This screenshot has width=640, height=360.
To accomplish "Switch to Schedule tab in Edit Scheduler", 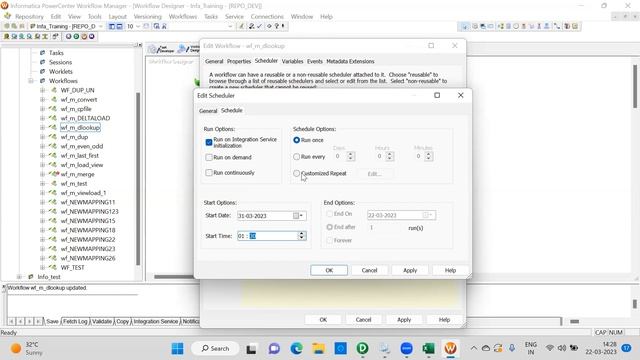I will (231, 111).
